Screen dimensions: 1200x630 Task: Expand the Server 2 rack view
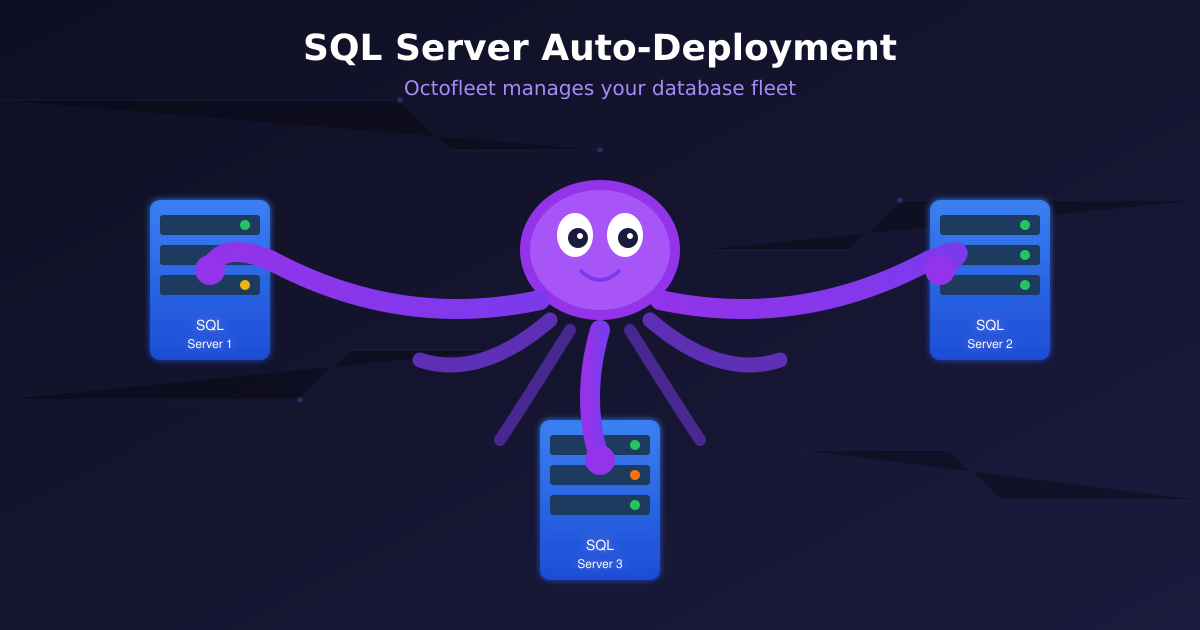[989, 280]
